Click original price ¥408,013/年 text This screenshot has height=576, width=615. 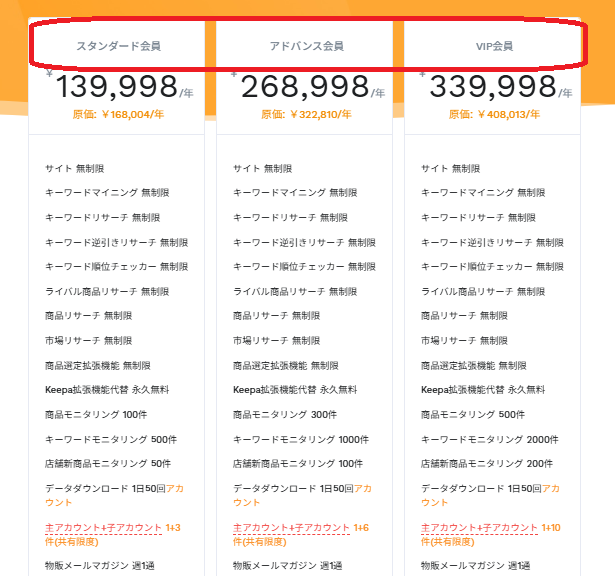pyautogui.click(x=494, y=114)
